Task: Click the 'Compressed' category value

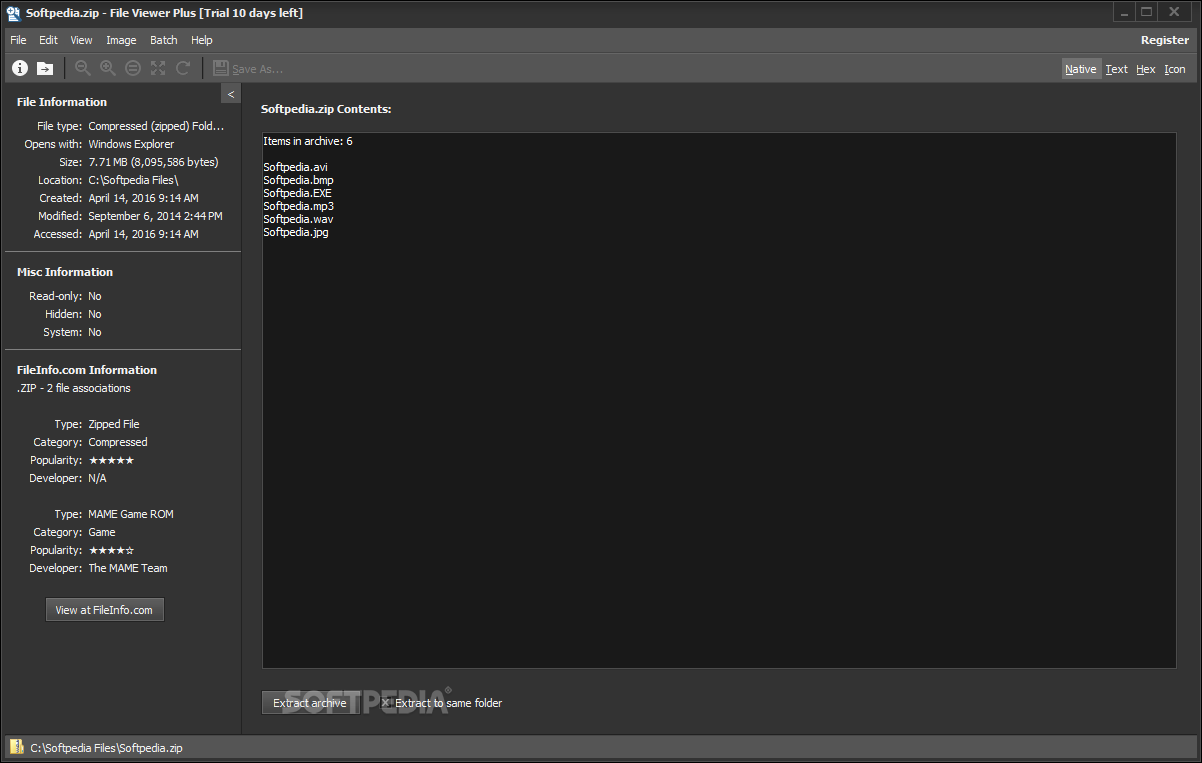Action: click(x=118, y=442)
